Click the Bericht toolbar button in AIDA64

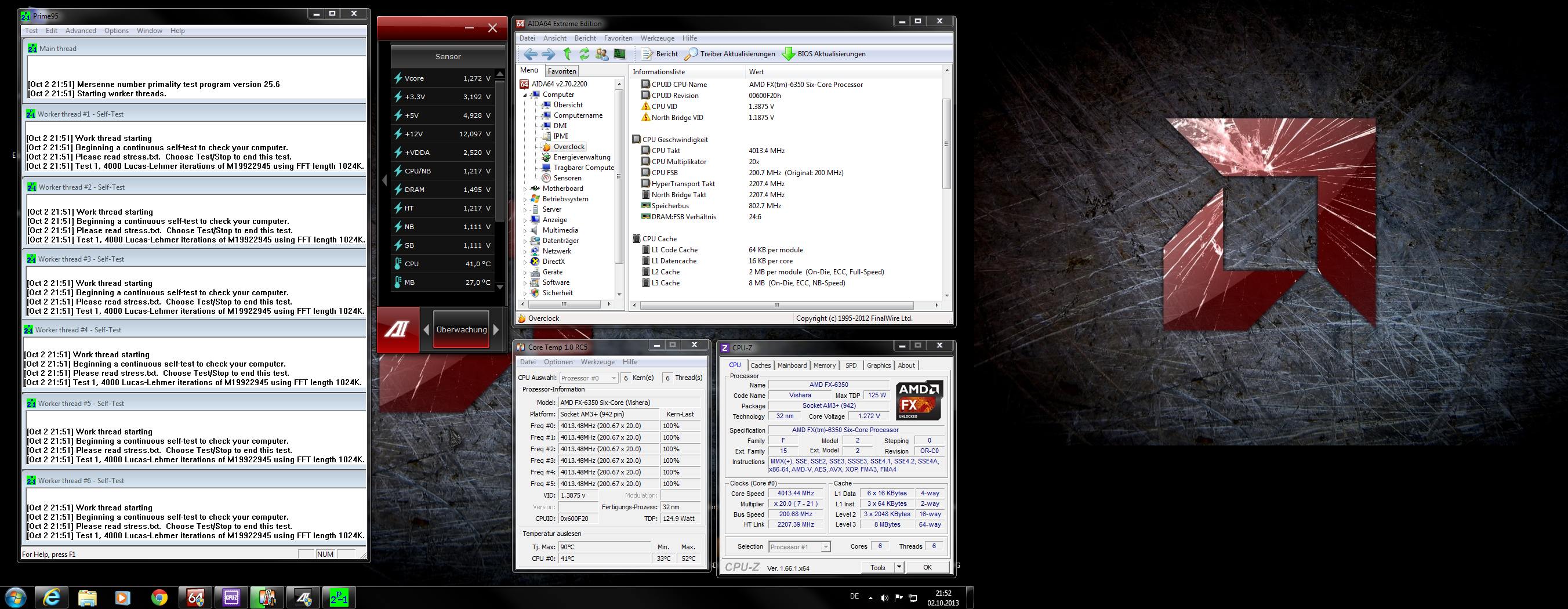pos(660,54)
